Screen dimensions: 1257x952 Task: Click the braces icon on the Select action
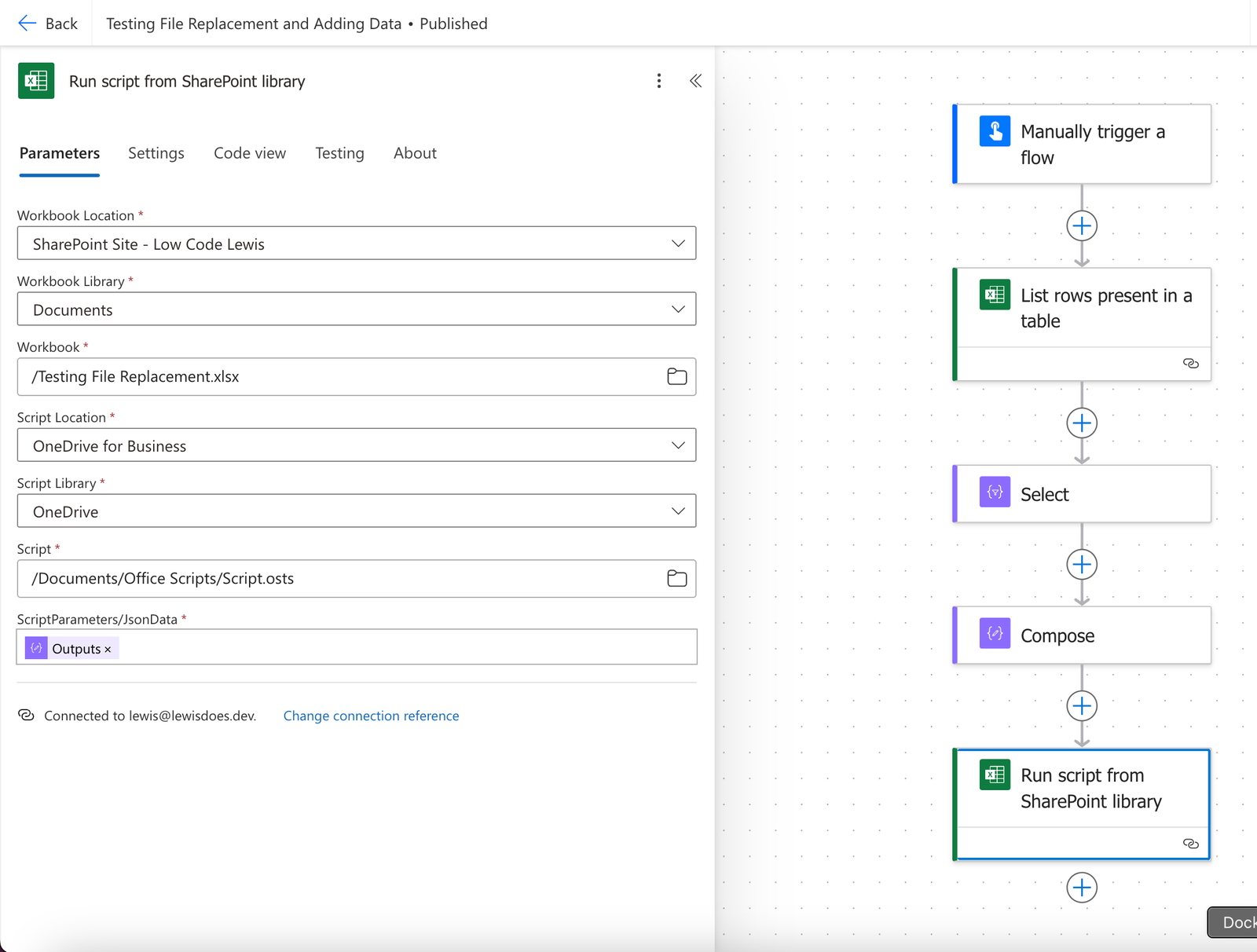pos(994,493)
